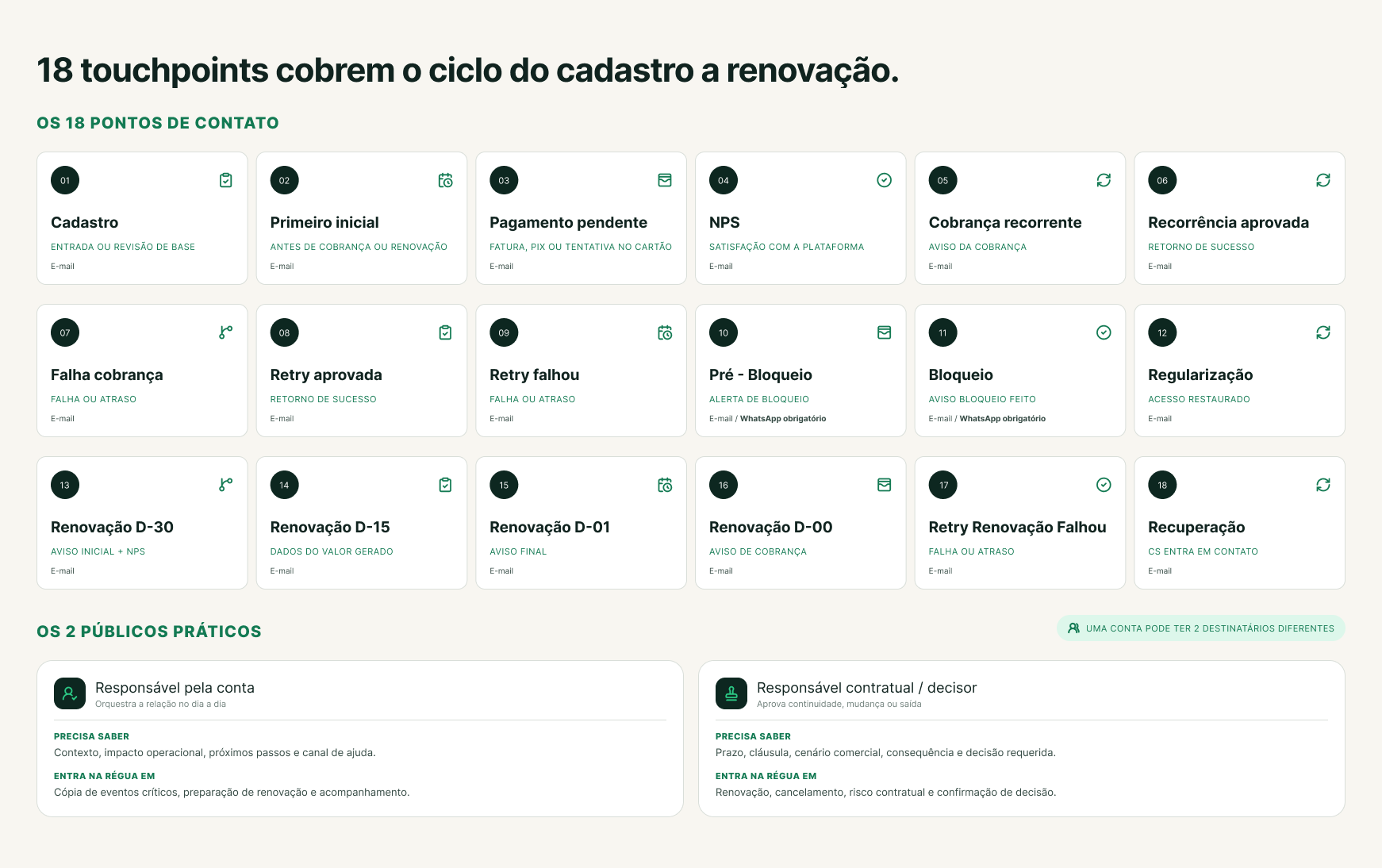1382x868 pixels.
Task: Click the check circle icon on Retry Renovação Falhou card
Action: tap(1104, 485)
